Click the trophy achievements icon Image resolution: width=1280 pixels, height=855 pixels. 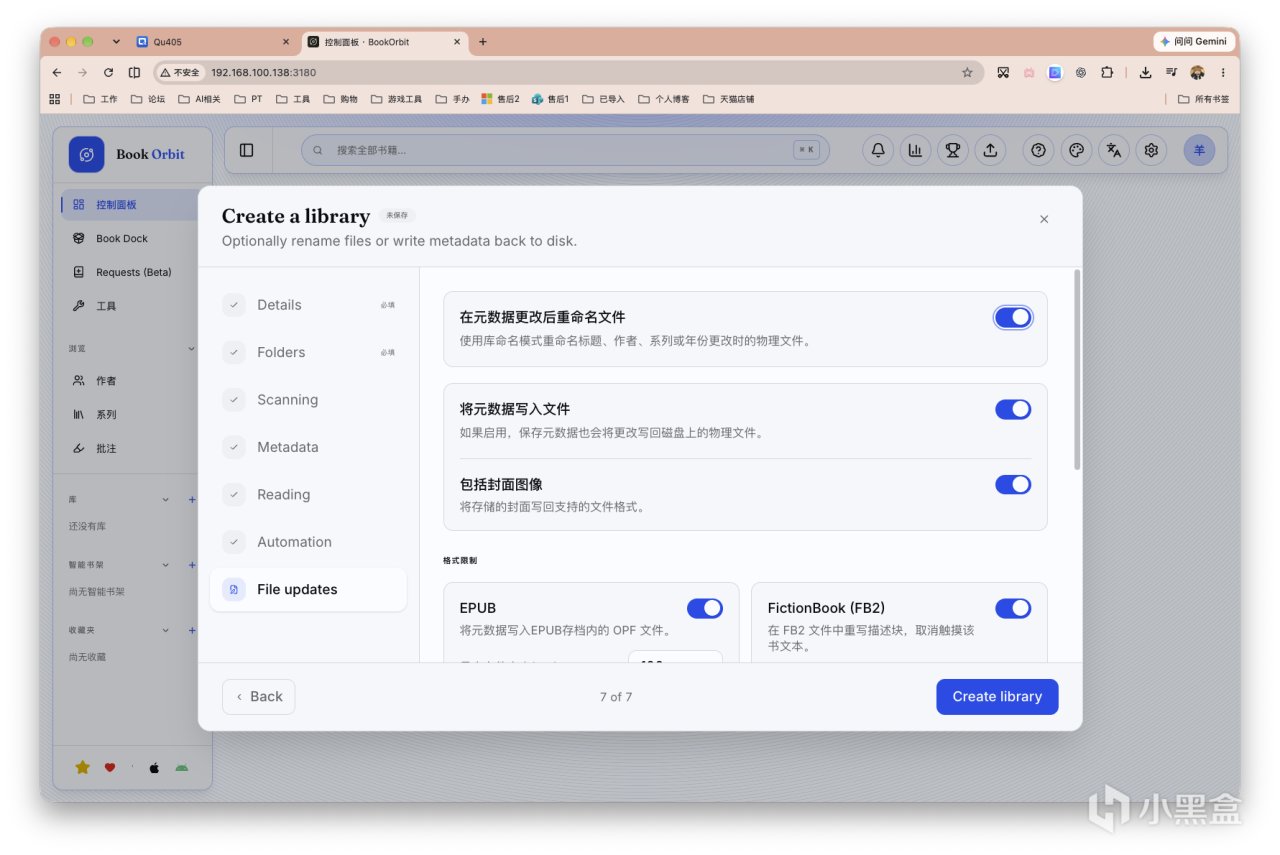(x=953, y=150)
